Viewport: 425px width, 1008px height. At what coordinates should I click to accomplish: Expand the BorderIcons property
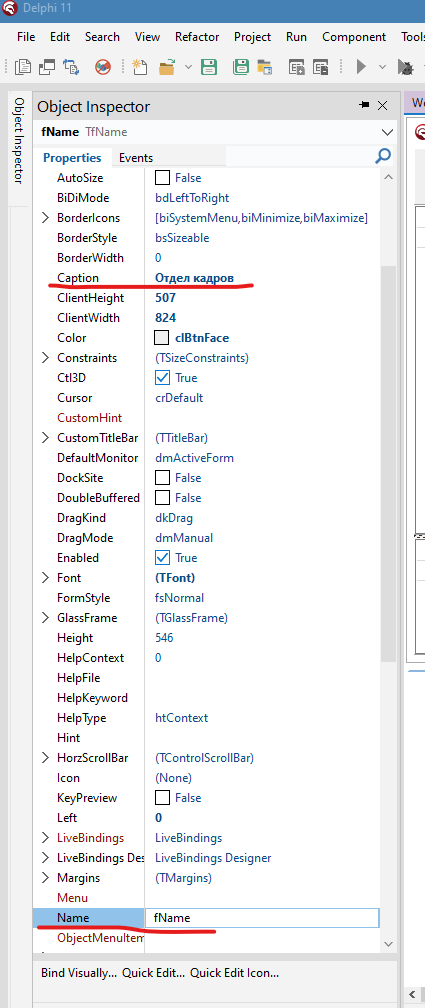pos(45,218)
